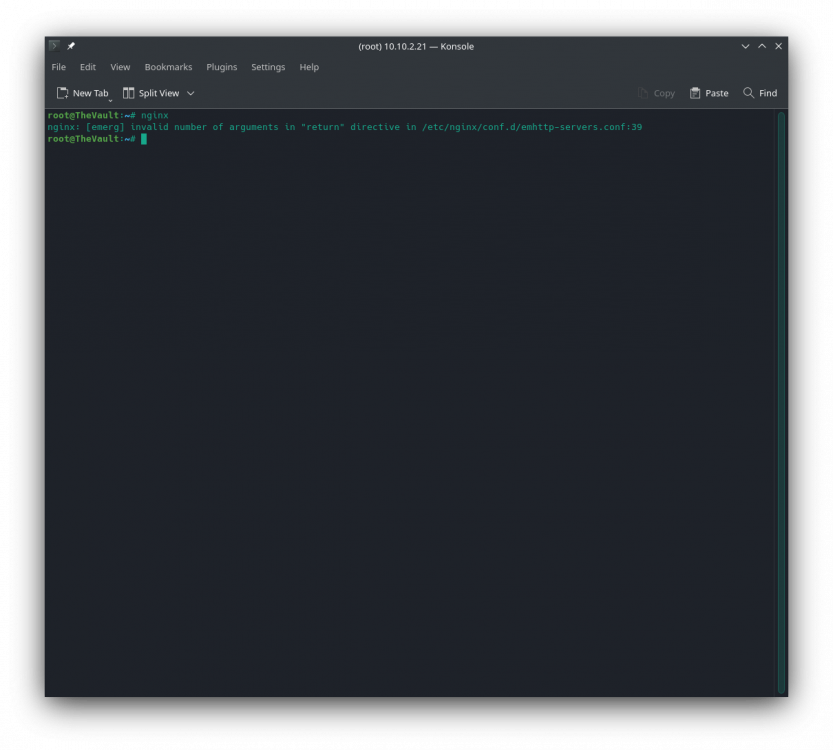Click the Split View label
This screenshot has height=750, width=833.
pyautogui.click(x=159, y=93)
